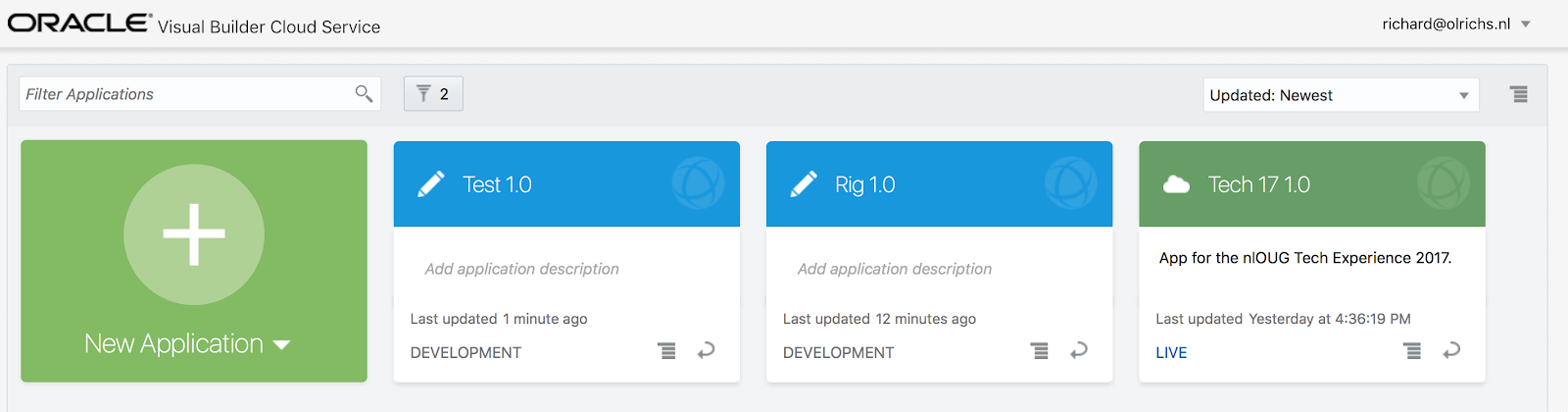
Task: Click the LIVE status link on Tech 17
Action: [1171, 353]
